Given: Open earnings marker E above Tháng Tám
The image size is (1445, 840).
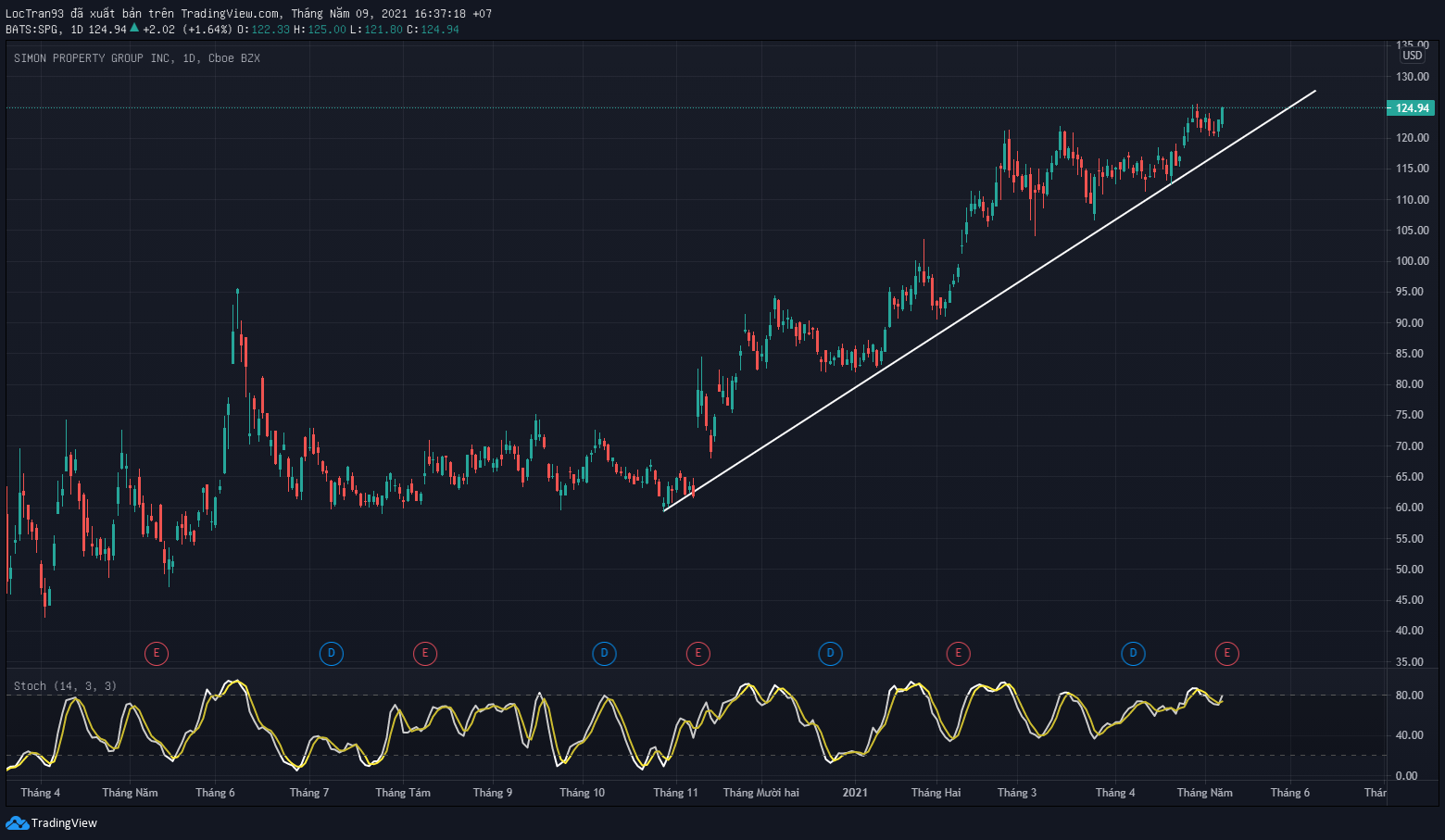Looking at the screenshot, I should (x=424, y=654).
